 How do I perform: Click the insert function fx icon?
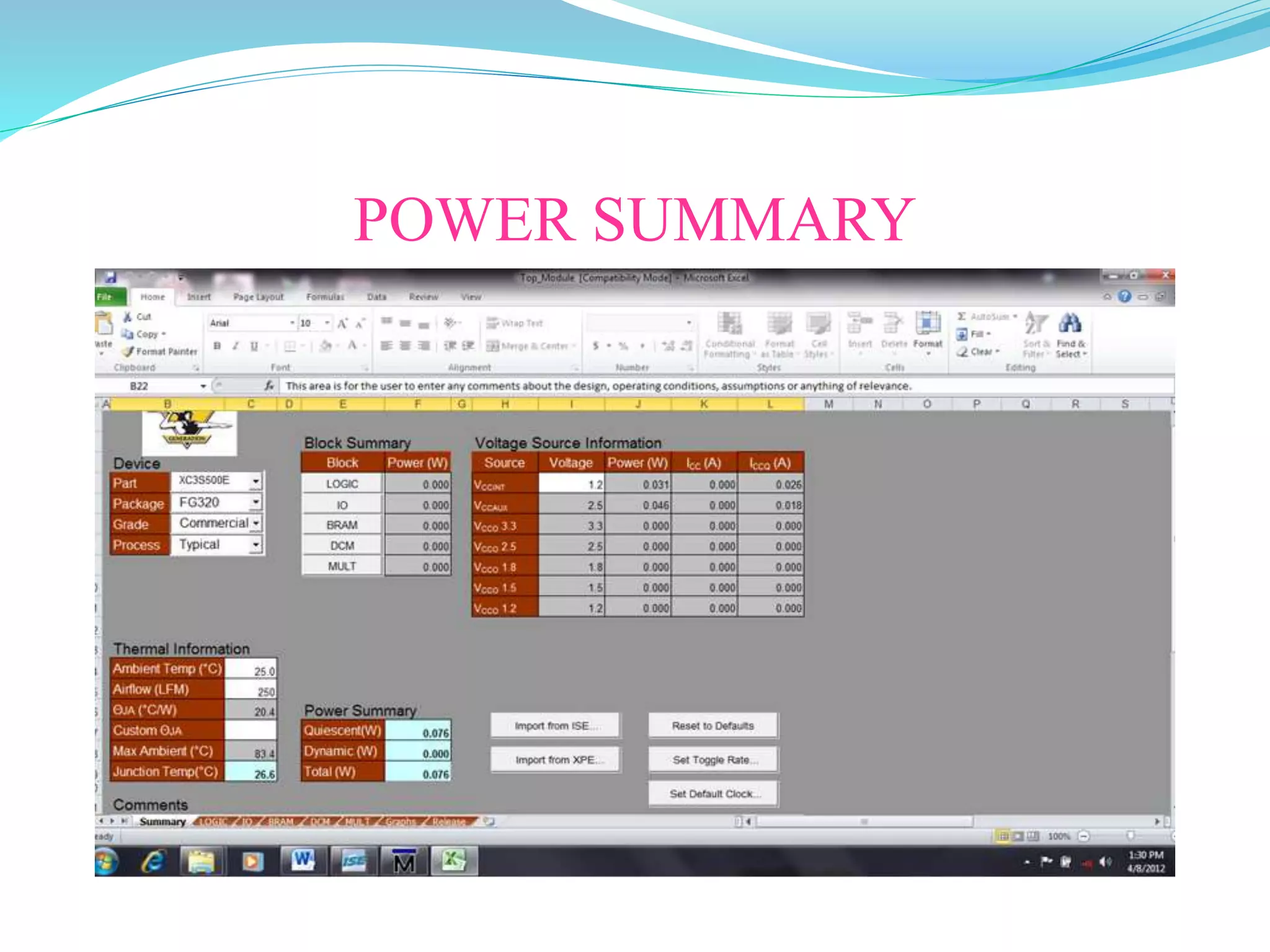click(269, 386)
